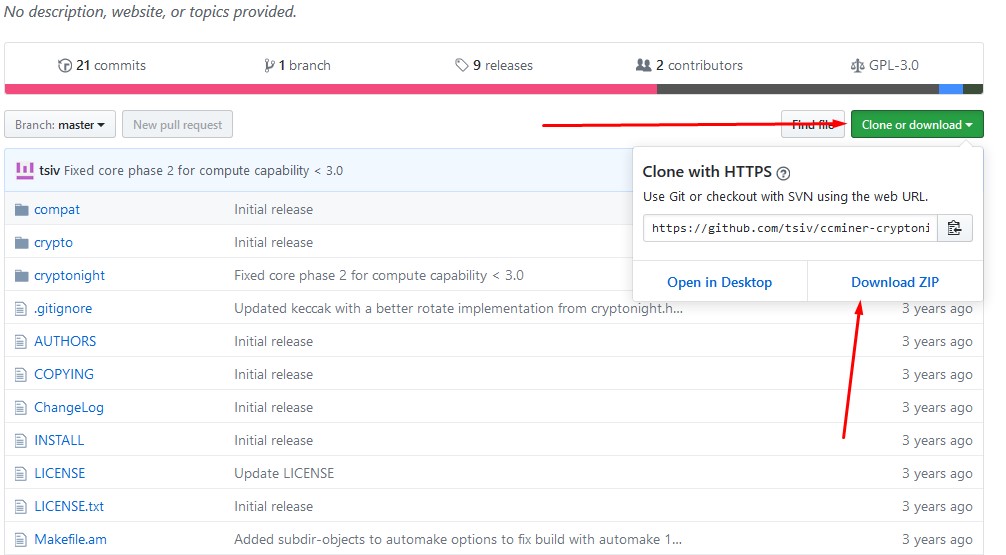Open the LICENSE.txt file

(x=69, y=506)
